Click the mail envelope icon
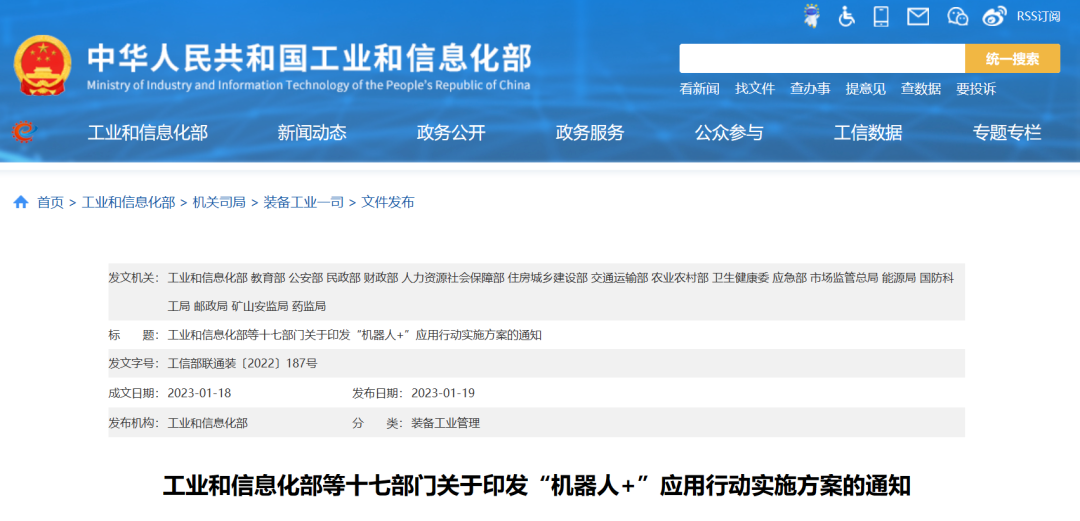The height and width of the screenshot is (521, 1080). click(x=918, y=16)
